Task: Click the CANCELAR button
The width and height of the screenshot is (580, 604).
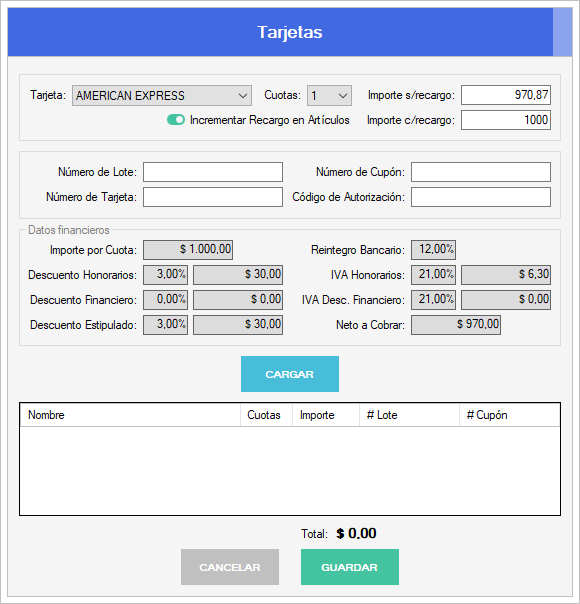Action: pyautogui.click(x=230, y=567)
